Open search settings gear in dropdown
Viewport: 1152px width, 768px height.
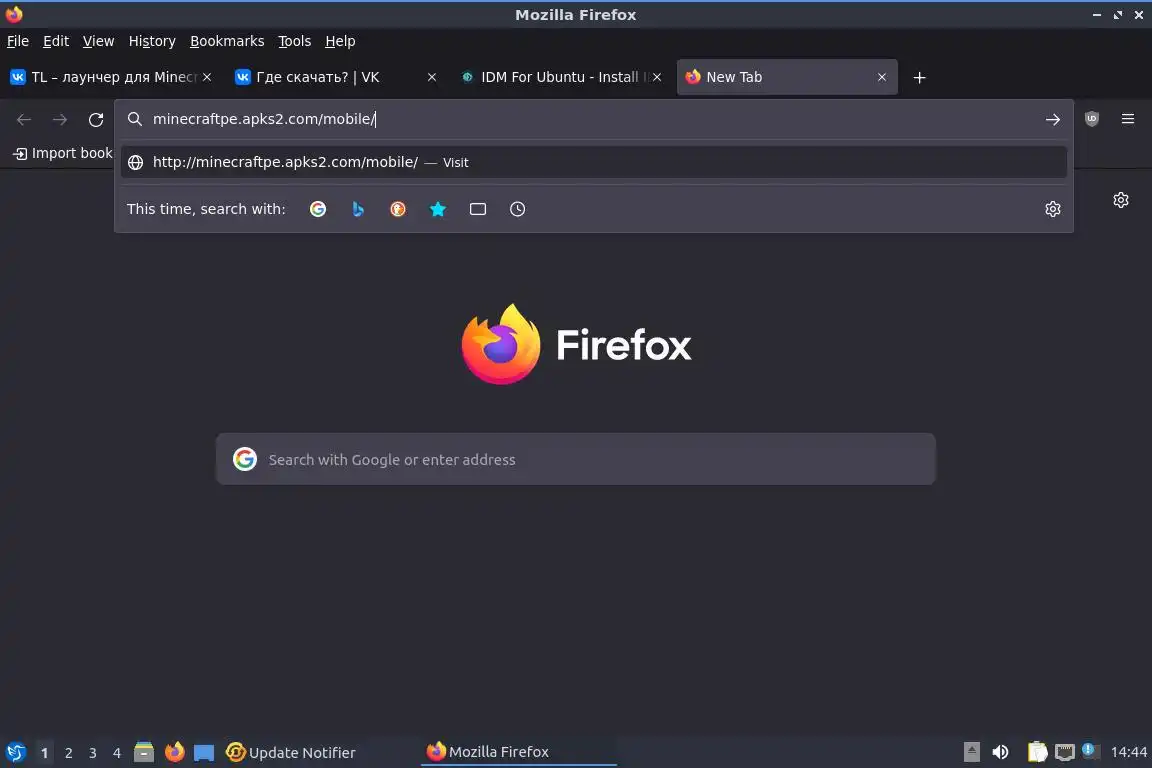[x=1052, y=209]
